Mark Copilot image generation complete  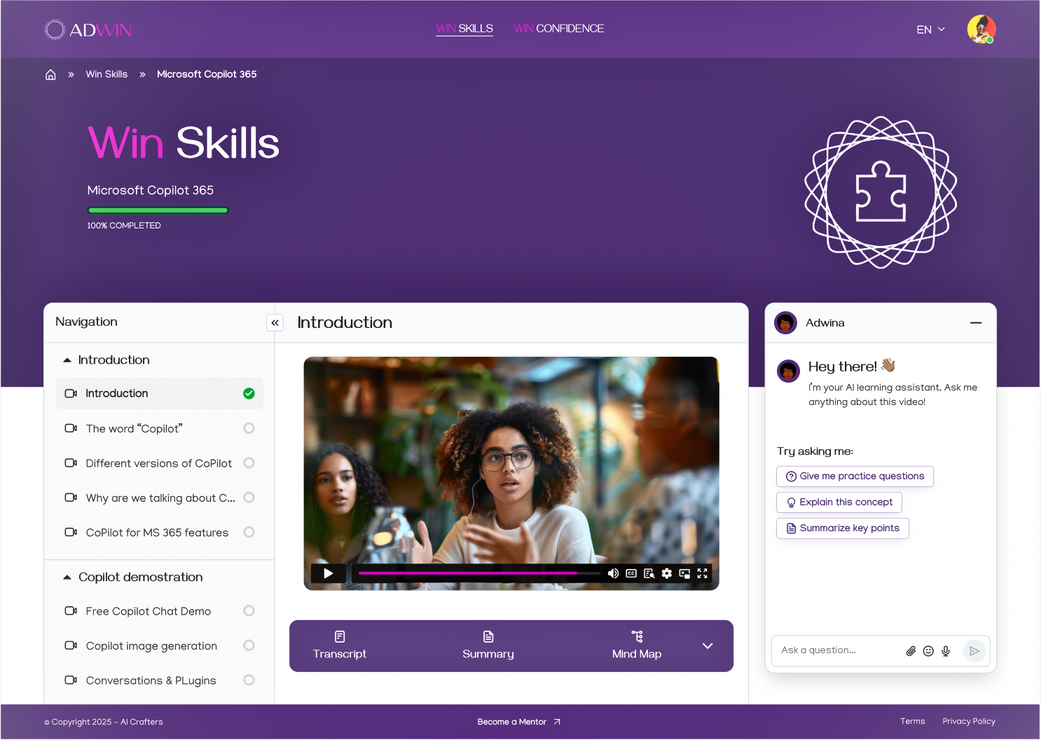(249, 645)
